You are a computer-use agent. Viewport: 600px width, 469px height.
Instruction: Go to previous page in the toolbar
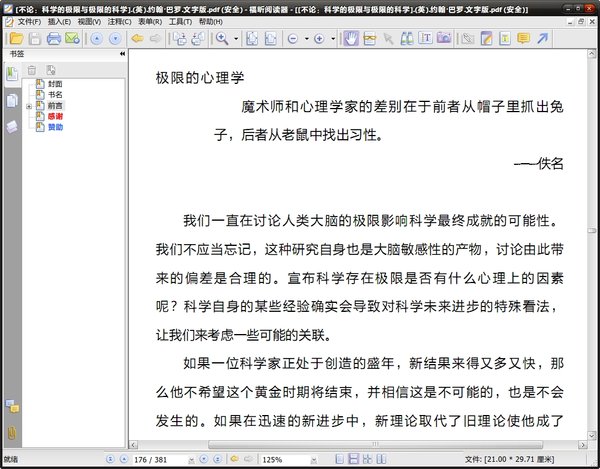click(96, 39)
